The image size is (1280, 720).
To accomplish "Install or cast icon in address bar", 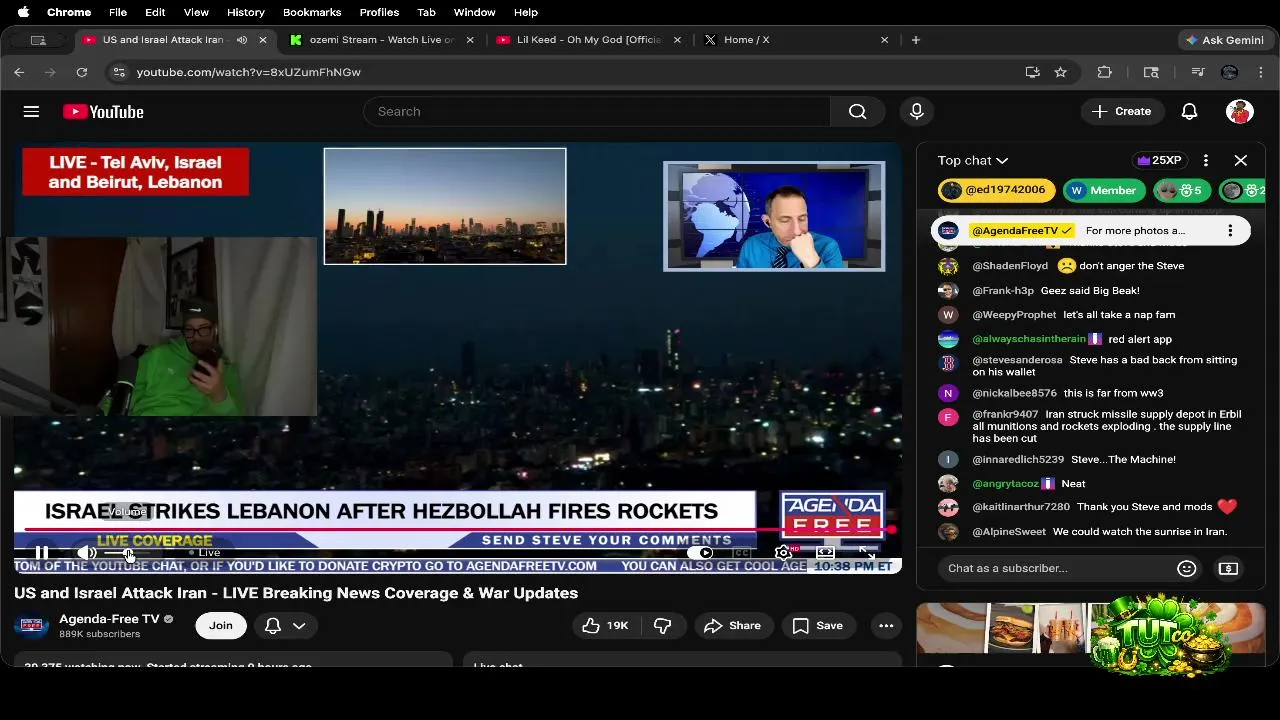I will click(1033, 72).
